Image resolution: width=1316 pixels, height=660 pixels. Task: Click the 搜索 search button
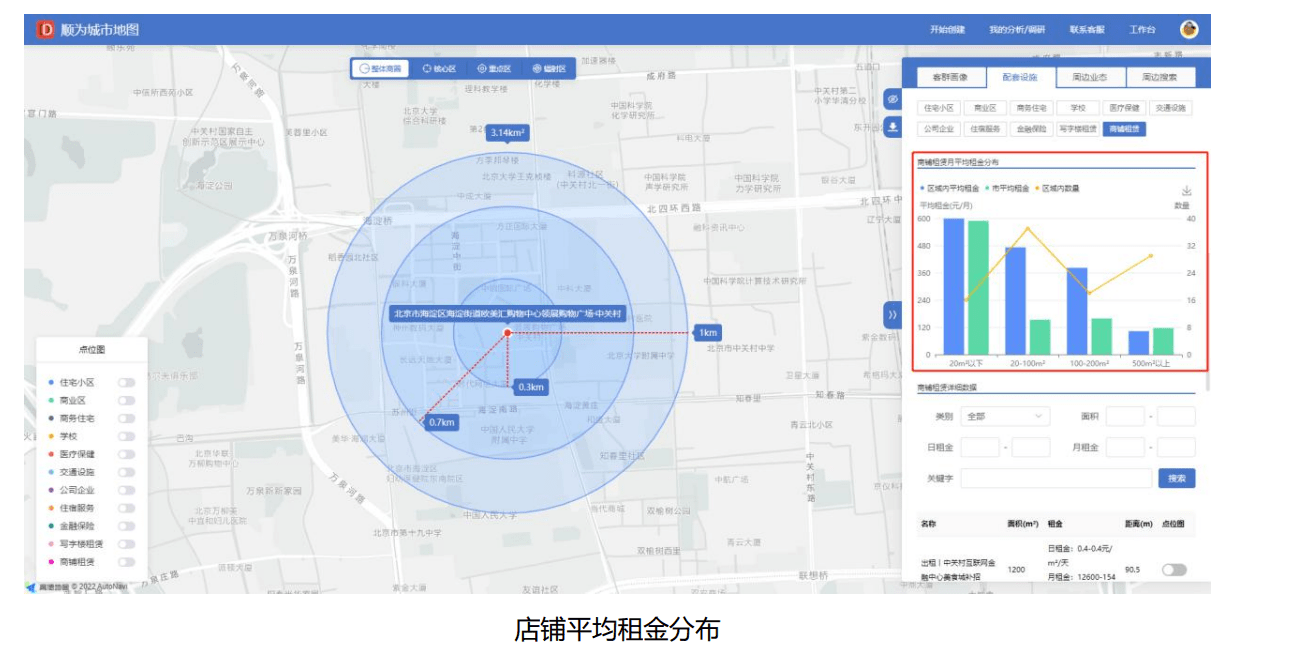(x=1177, y=479)
